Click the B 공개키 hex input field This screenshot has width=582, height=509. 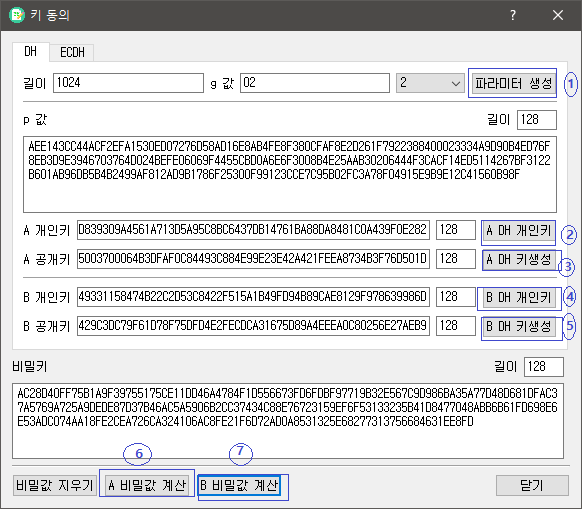[x=253, y=326]
